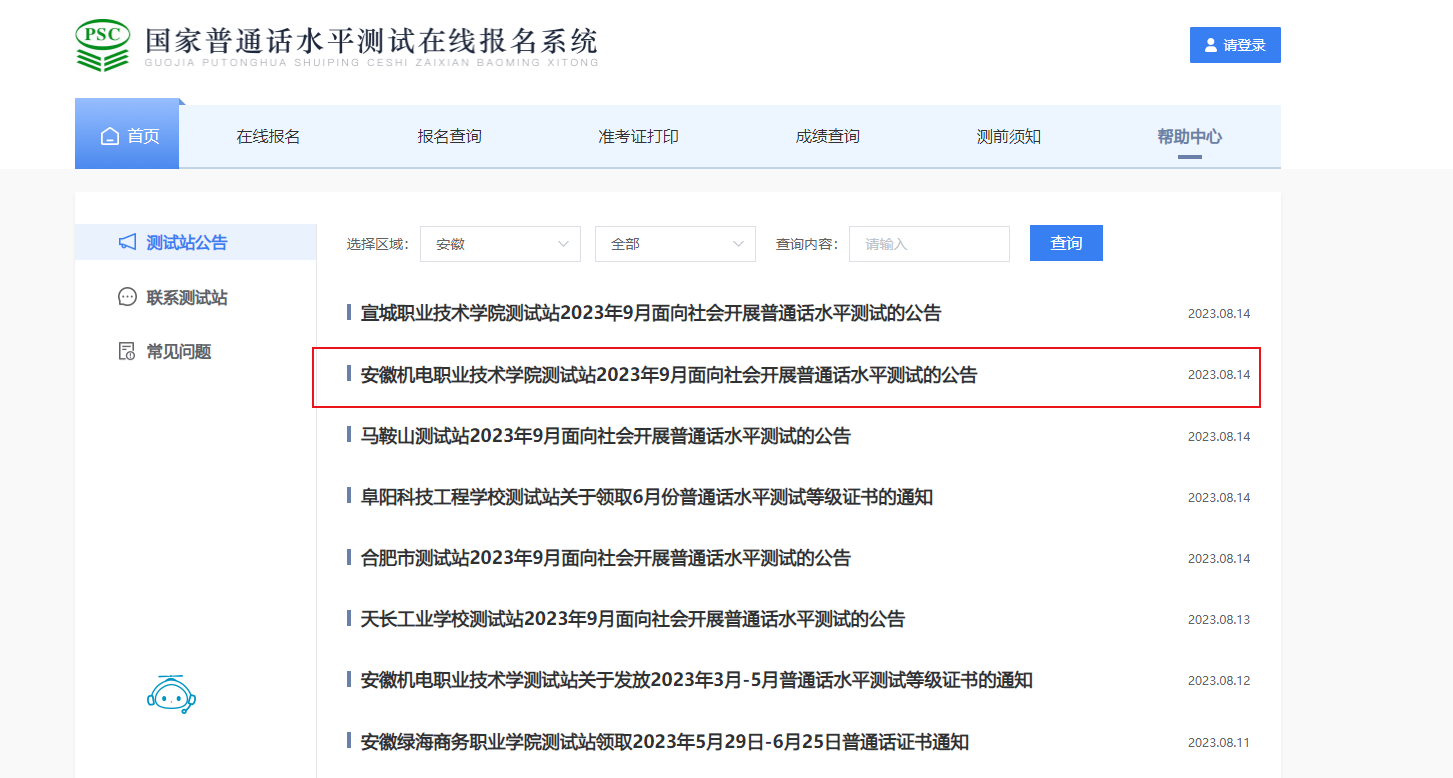Click the home icon in navigation bar
Viewport: 1453px width, 778px height.
pos(110,136)
